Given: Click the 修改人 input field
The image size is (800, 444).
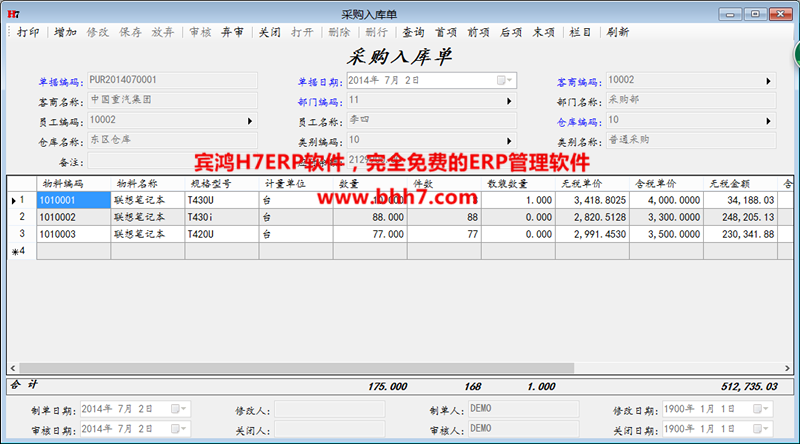Looking at the screenshot, I should (x=330, y=409).
